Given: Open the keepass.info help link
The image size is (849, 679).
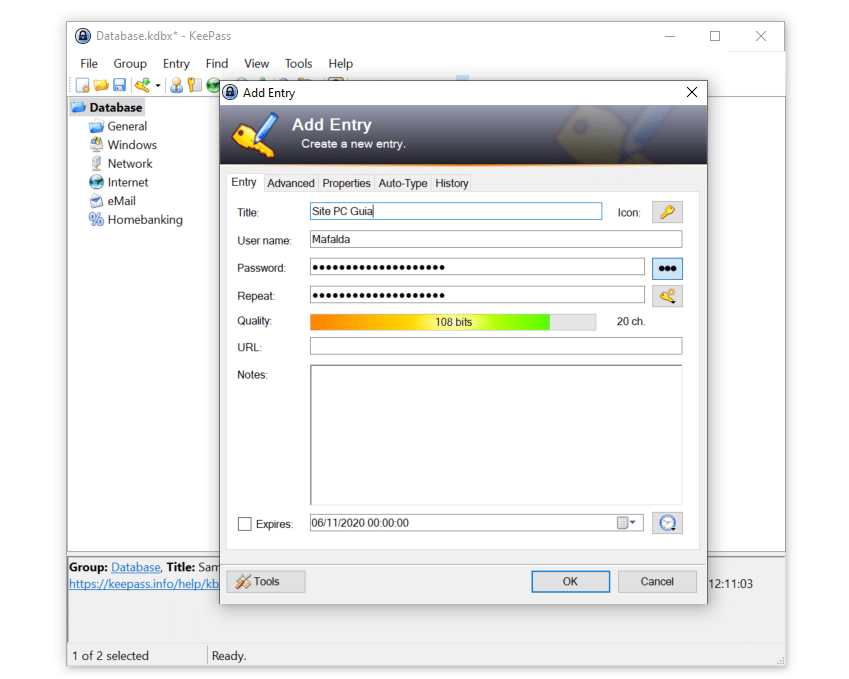Looking at the screenshot, I should tap(144, 584).
